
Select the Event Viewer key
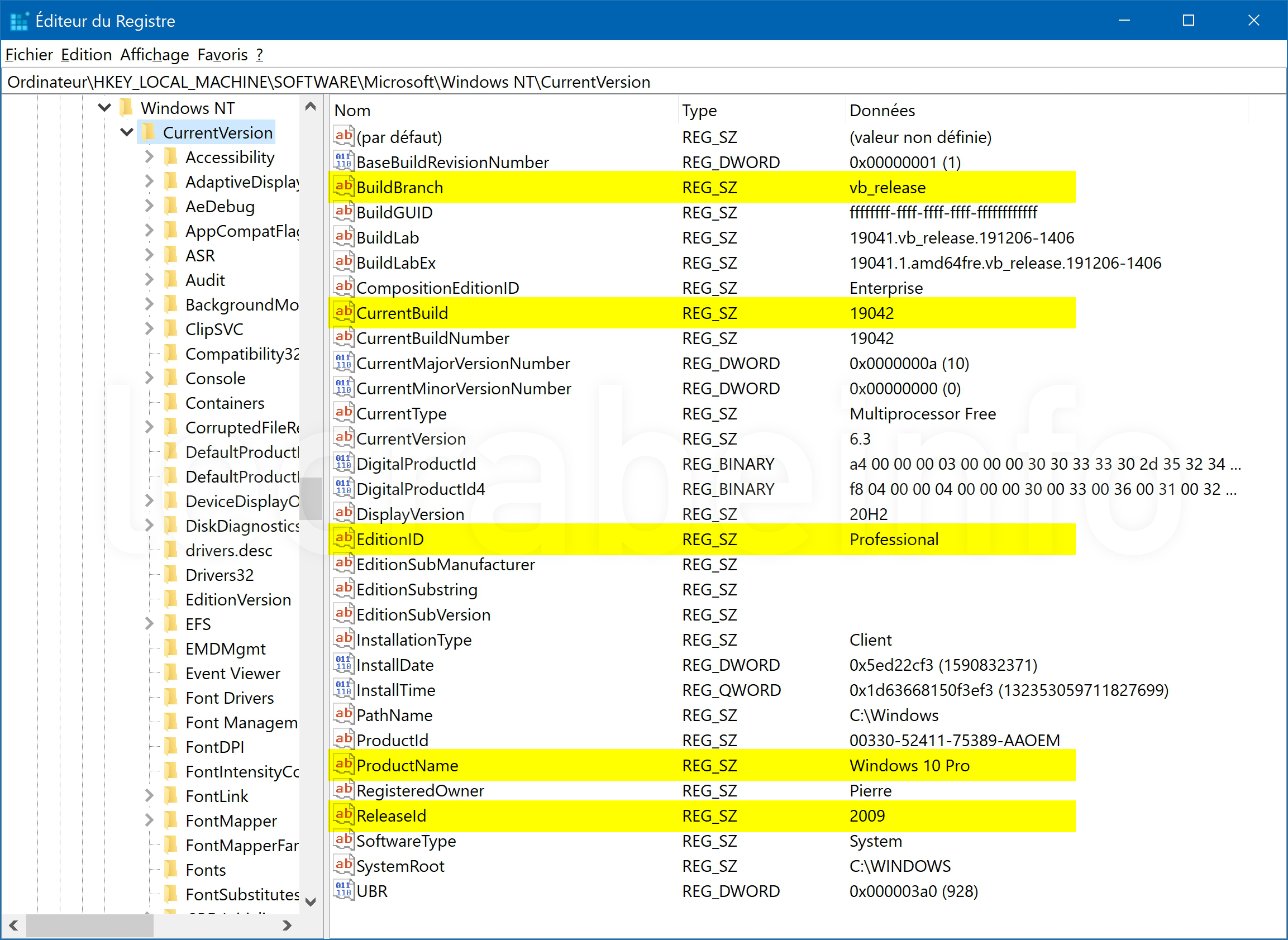coord(233,673)
